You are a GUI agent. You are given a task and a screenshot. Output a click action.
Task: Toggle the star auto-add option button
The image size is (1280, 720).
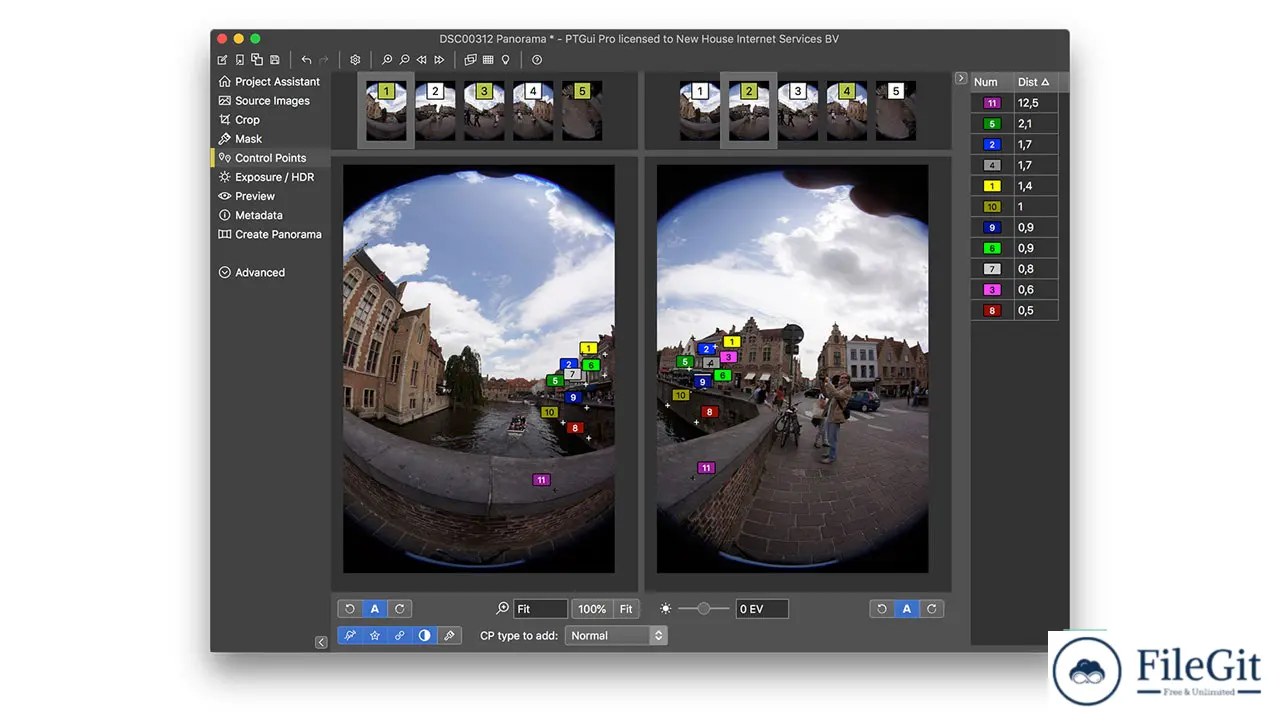click(x=375, y=635)
